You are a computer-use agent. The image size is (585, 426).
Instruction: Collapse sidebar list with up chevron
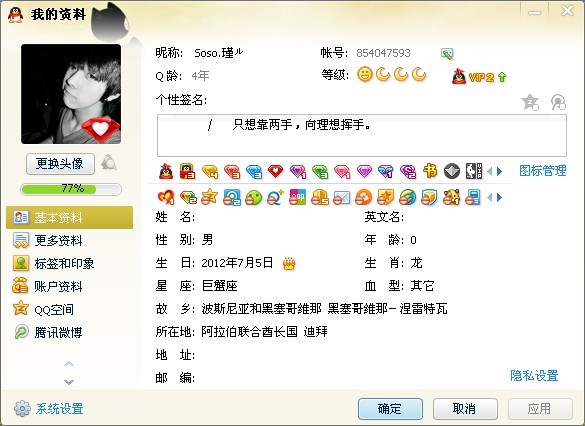pos(69,364)
